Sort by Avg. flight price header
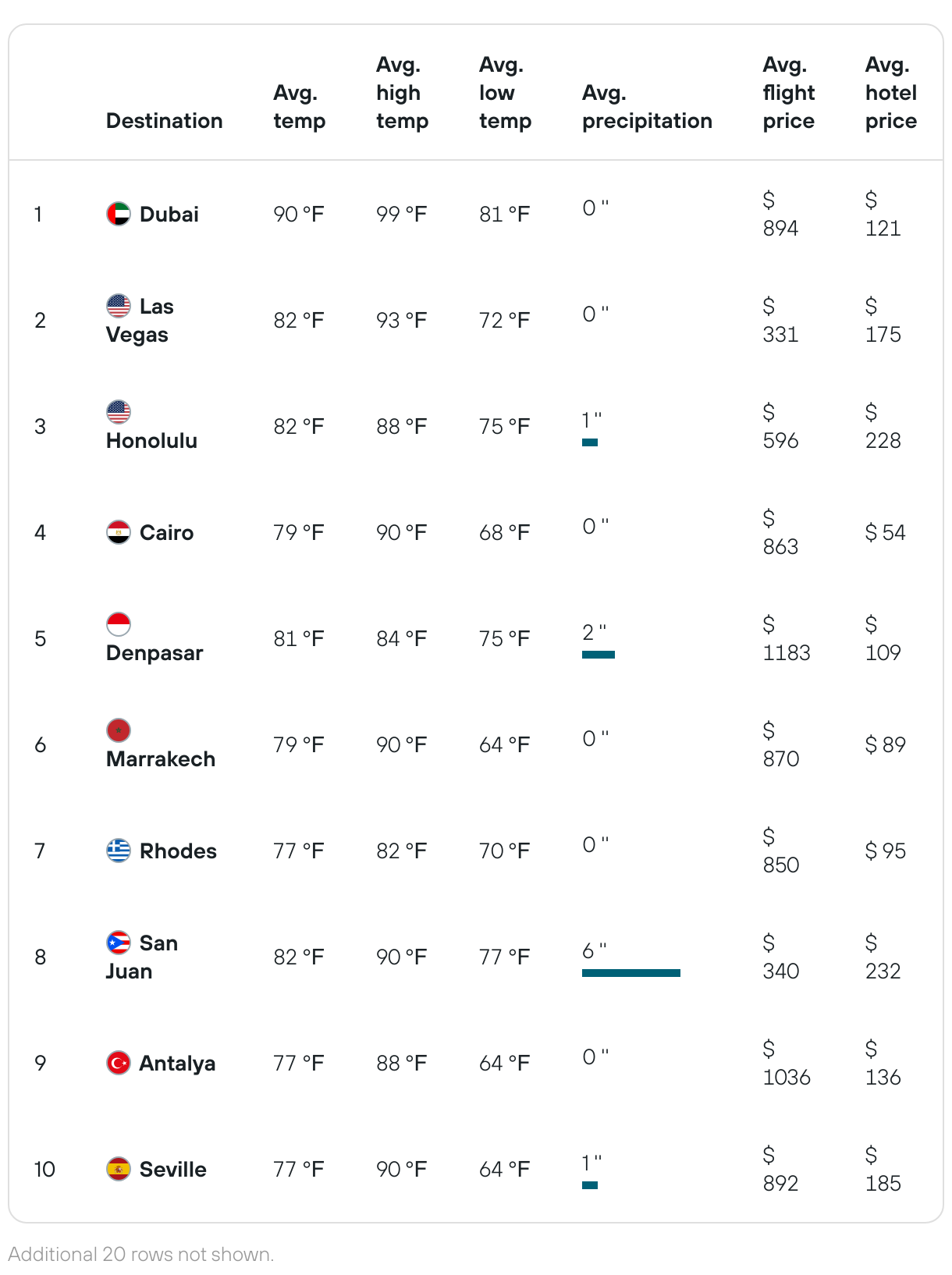Image resolution: width=952 pixels, height=1275 pixels. tap(789, 93)
